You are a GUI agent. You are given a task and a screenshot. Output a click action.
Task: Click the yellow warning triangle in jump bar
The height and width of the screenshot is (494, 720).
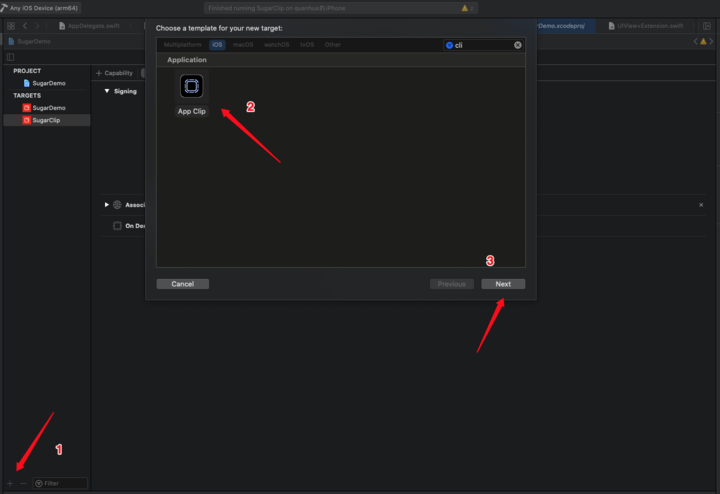click(x=703, y=41)
